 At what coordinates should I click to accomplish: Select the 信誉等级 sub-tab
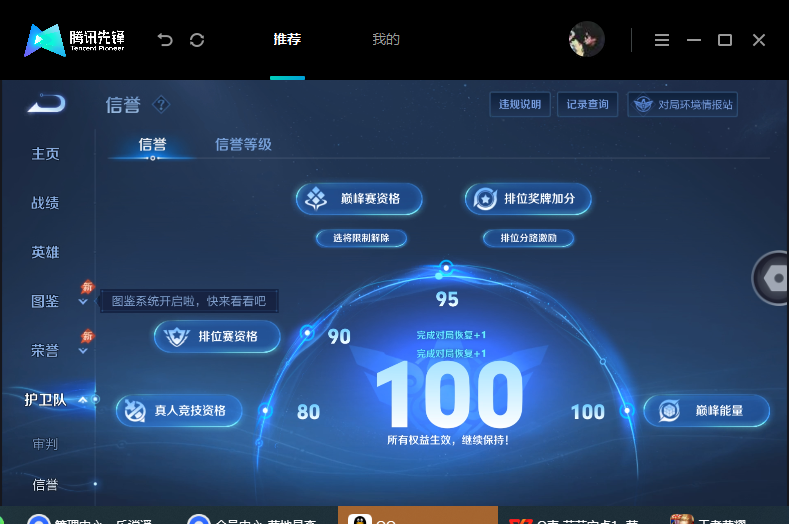tap(244, 144)
